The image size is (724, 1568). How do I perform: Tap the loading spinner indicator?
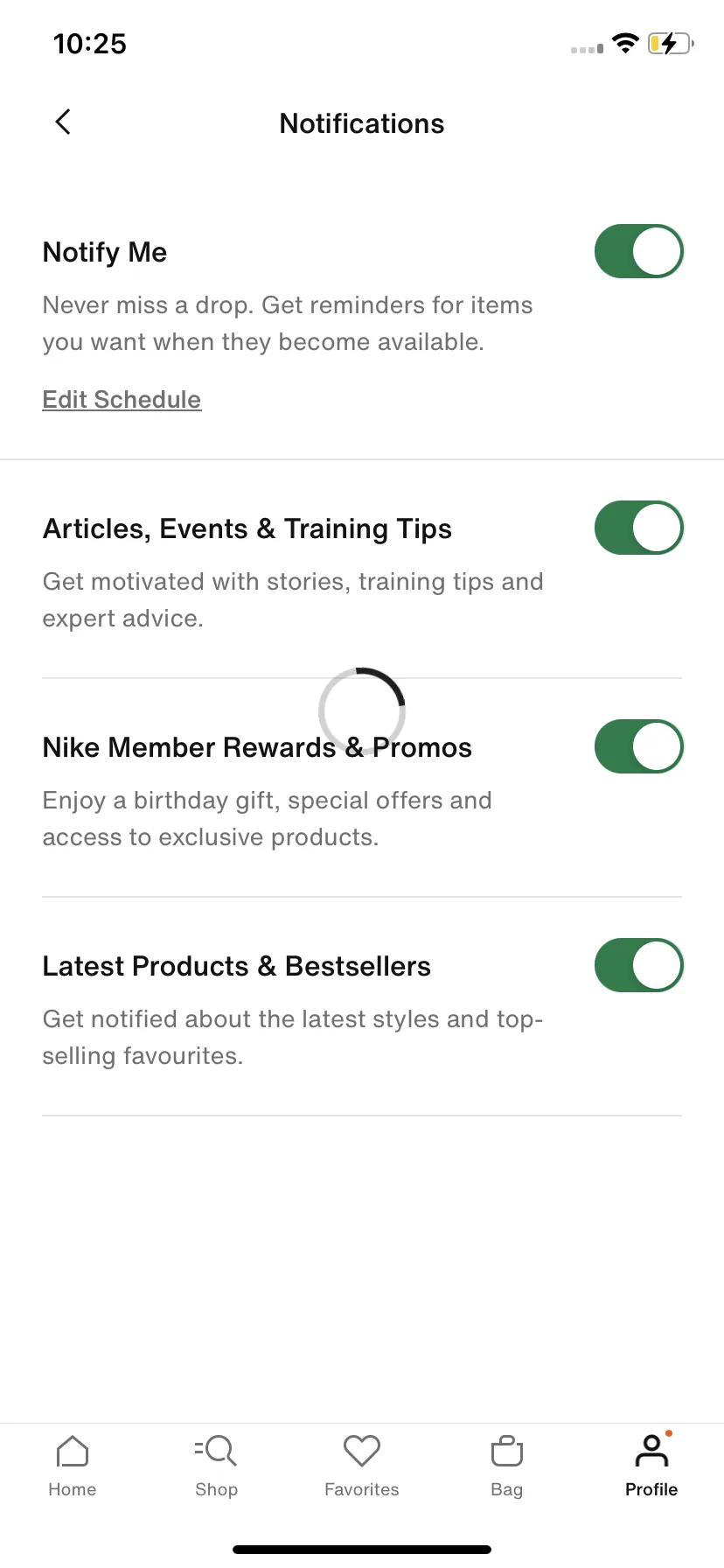[362, 711]
